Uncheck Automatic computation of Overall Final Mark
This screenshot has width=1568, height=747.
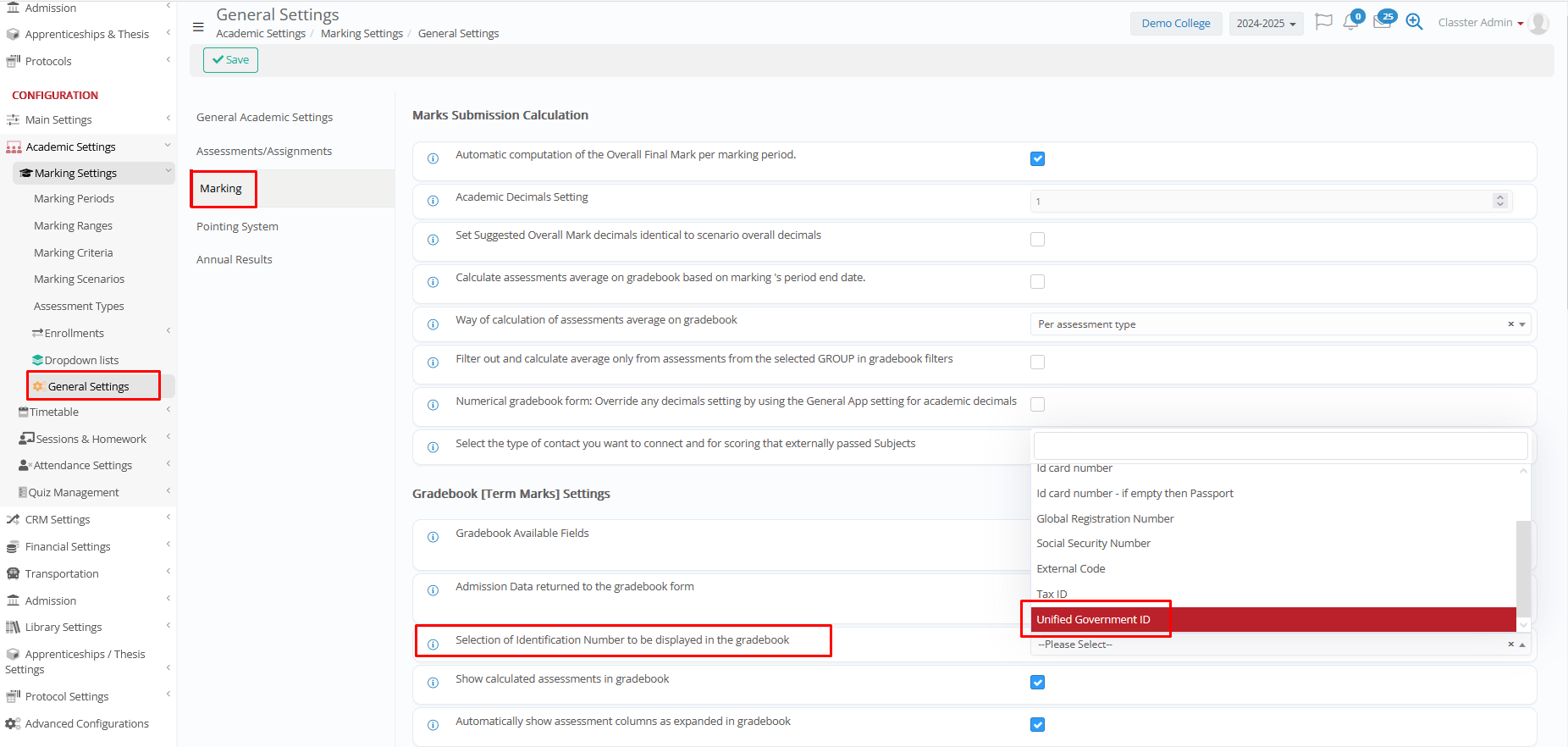[1037, 159]
